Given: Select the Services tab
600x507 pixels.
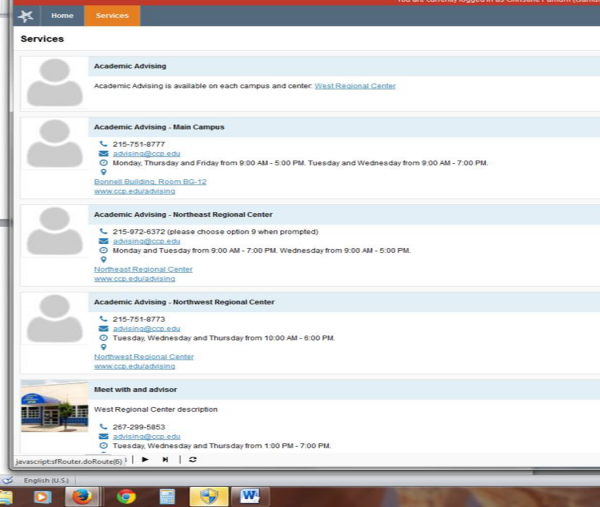Looking at the screenshot, I should (112, 16).
